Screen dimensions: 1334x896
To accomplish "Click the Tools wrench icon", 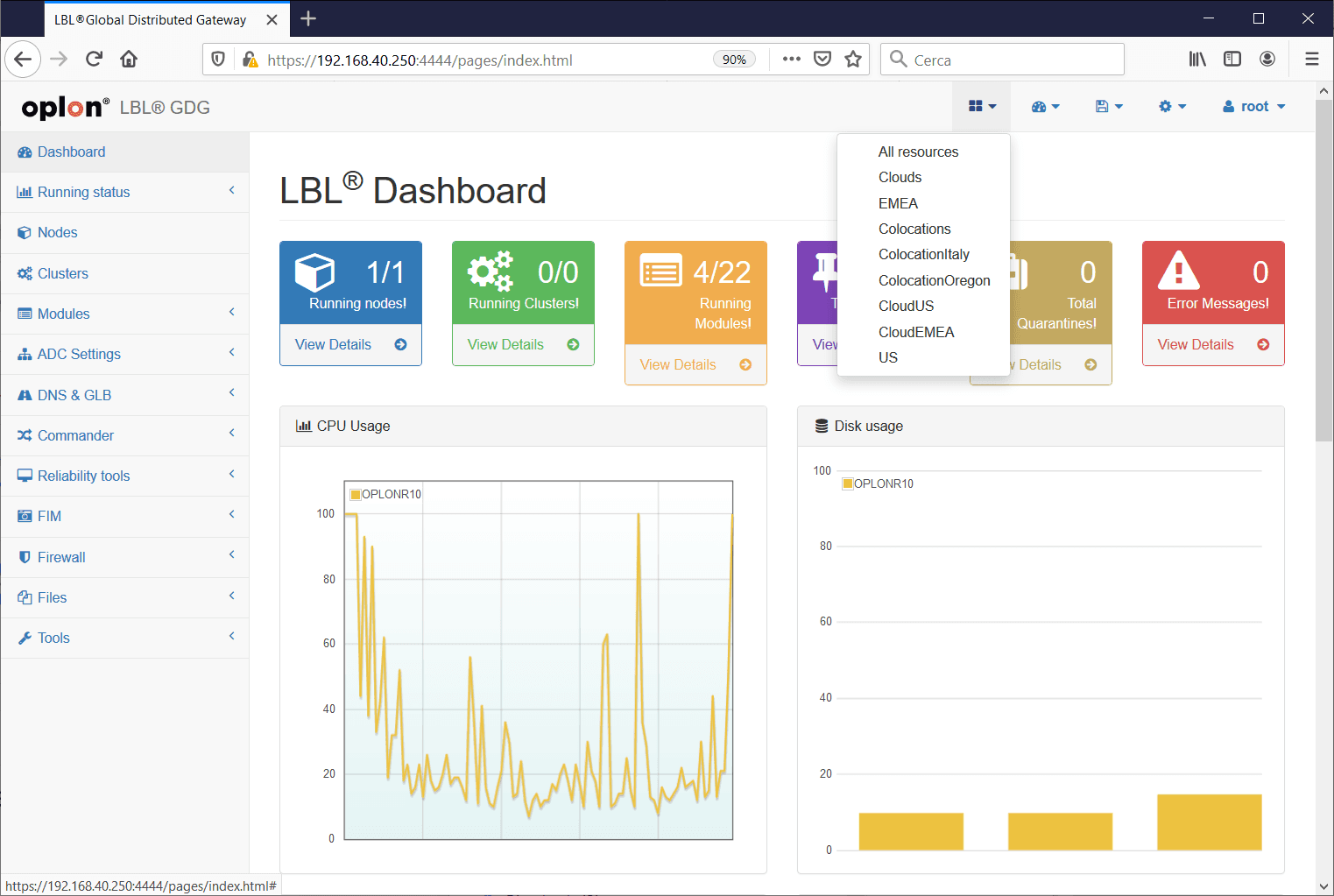I will coord(25,638).
